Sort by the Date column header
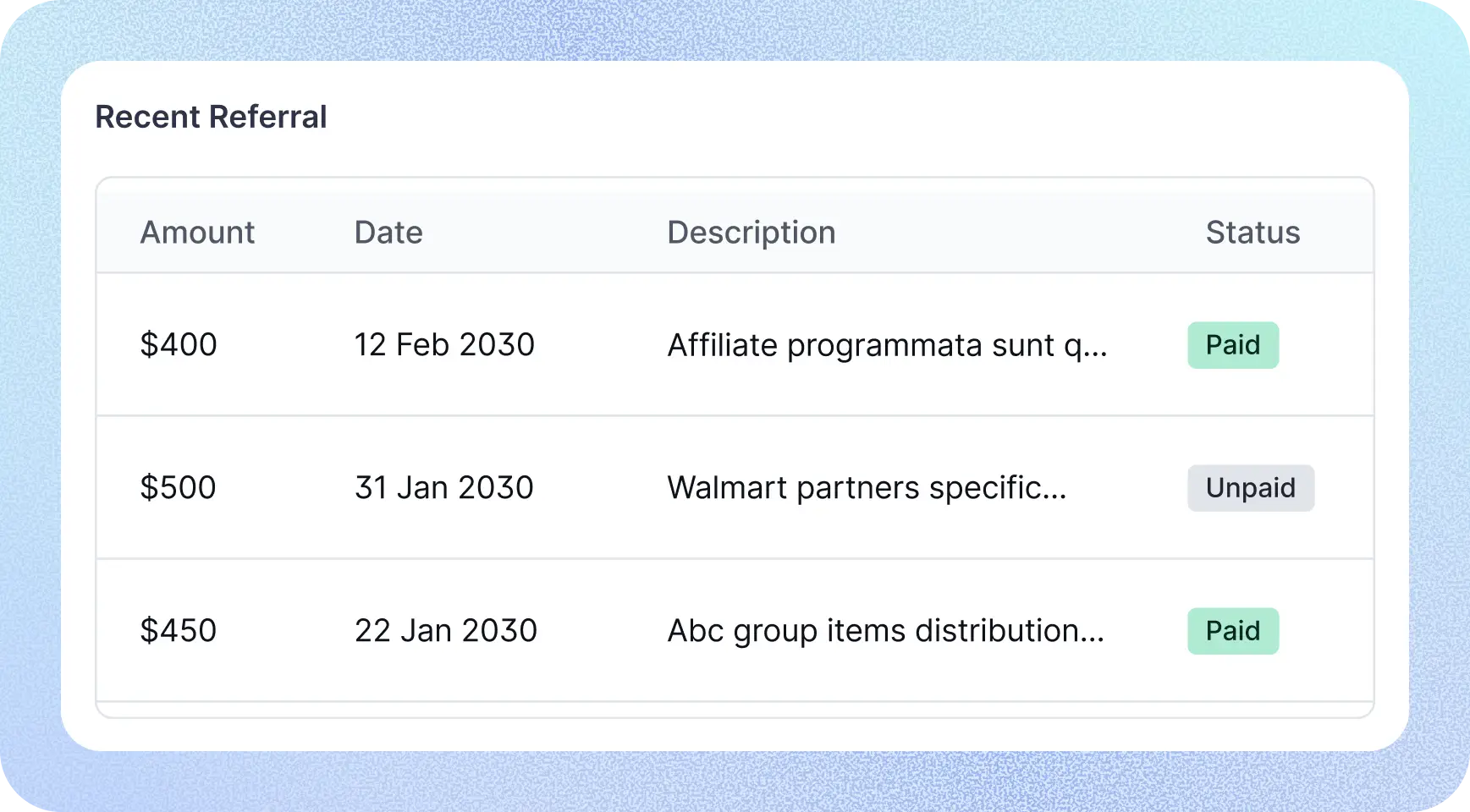Viewport: 1470px width, 812px height. (x=388, y=233)
